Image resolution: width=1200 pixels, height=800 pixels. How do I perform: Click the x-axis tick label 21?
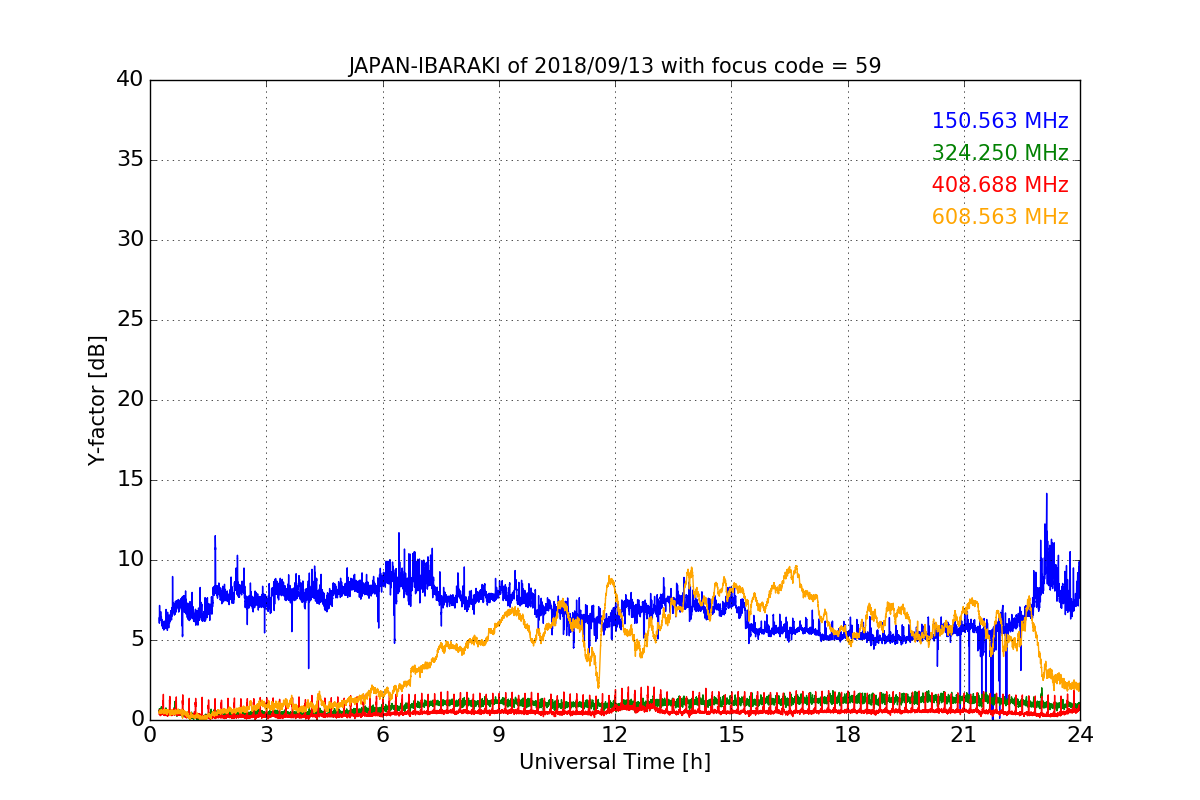coord(964,735)
